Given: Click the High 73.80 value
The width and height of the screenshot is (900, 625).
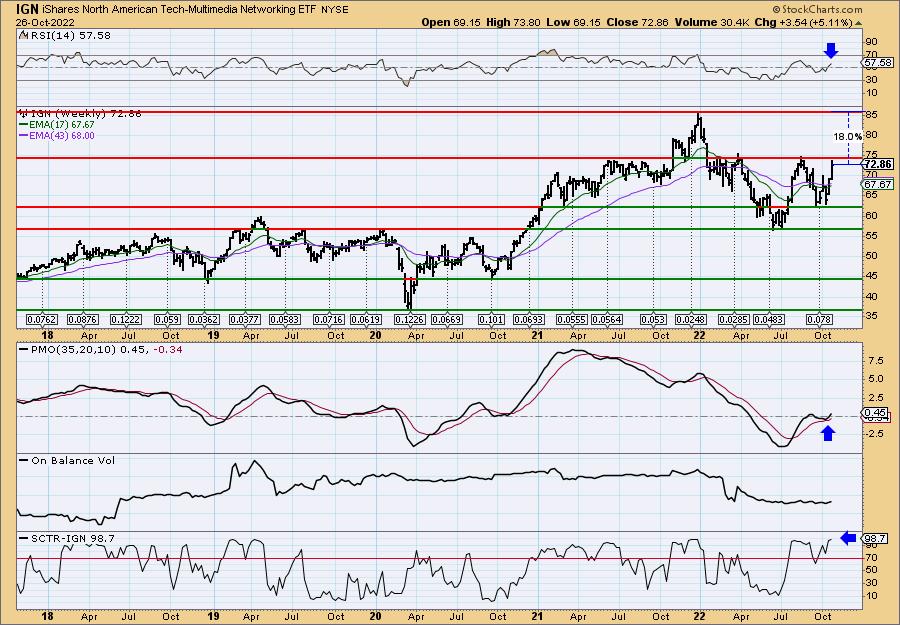Looking at the screenshot, I should 513,22.
